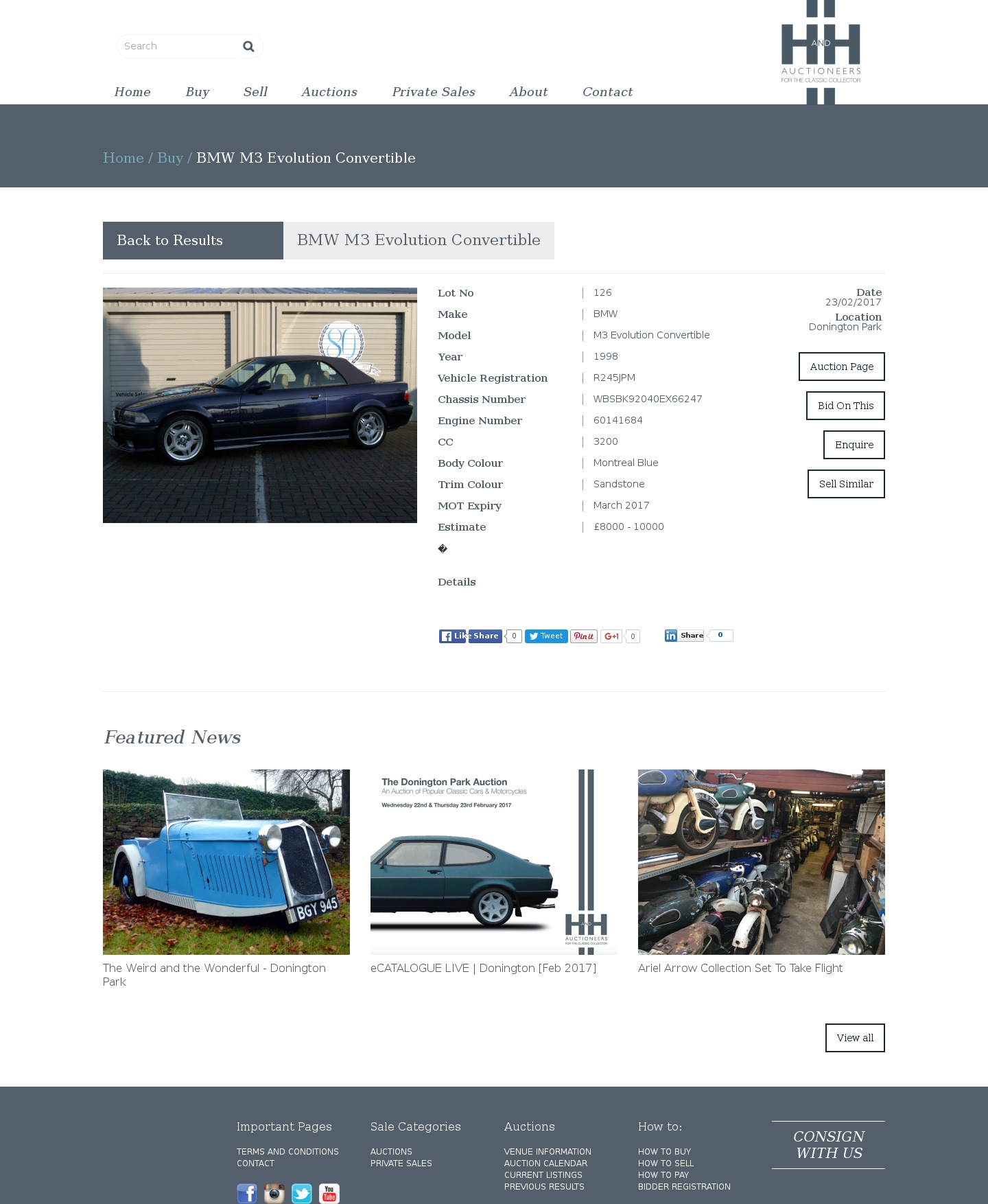Open the Contact menu item
Viewport: 988px width, 1204px height.
tap(608, 92)
